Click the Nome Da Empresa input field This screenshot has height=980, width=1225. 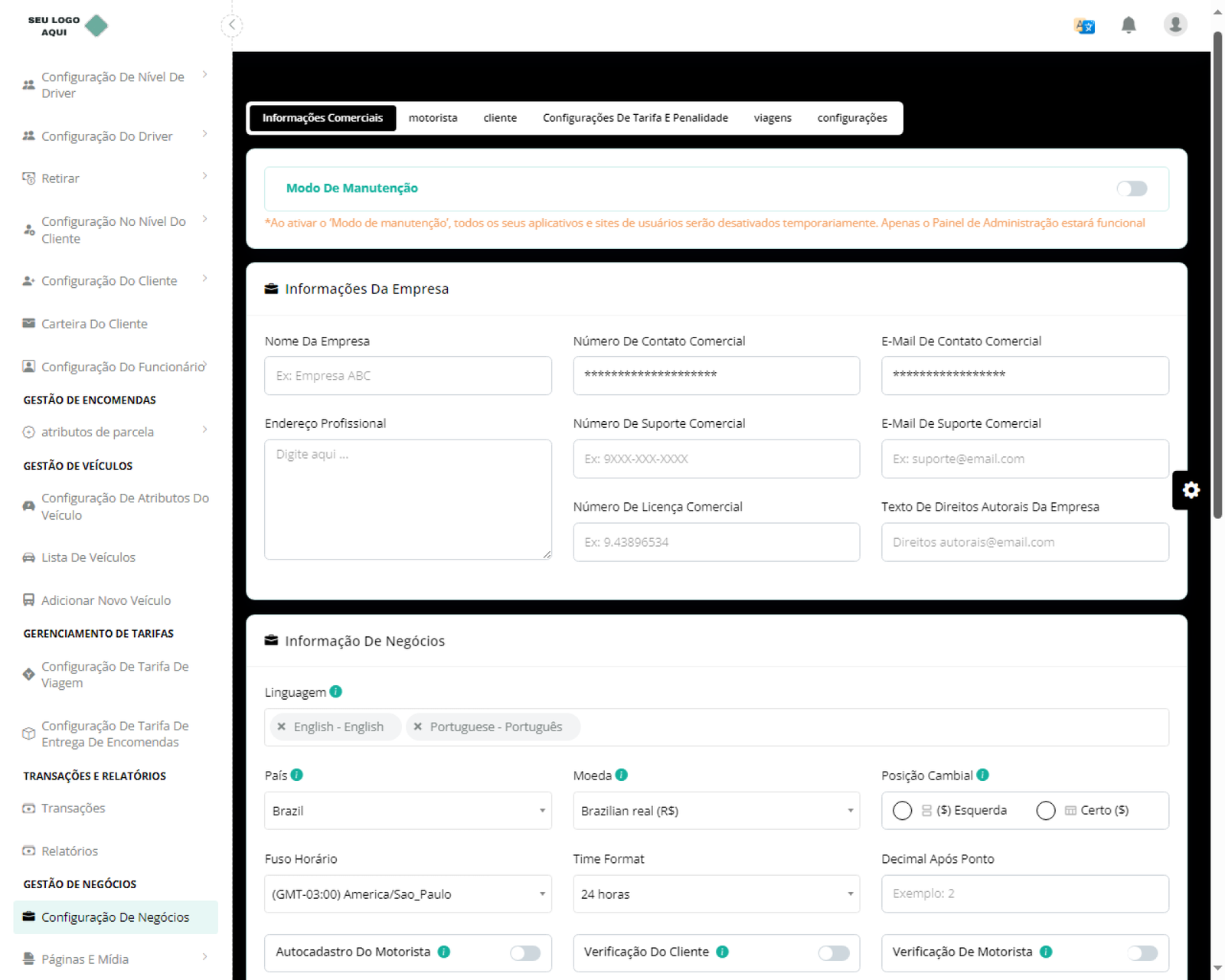point(407,376)
